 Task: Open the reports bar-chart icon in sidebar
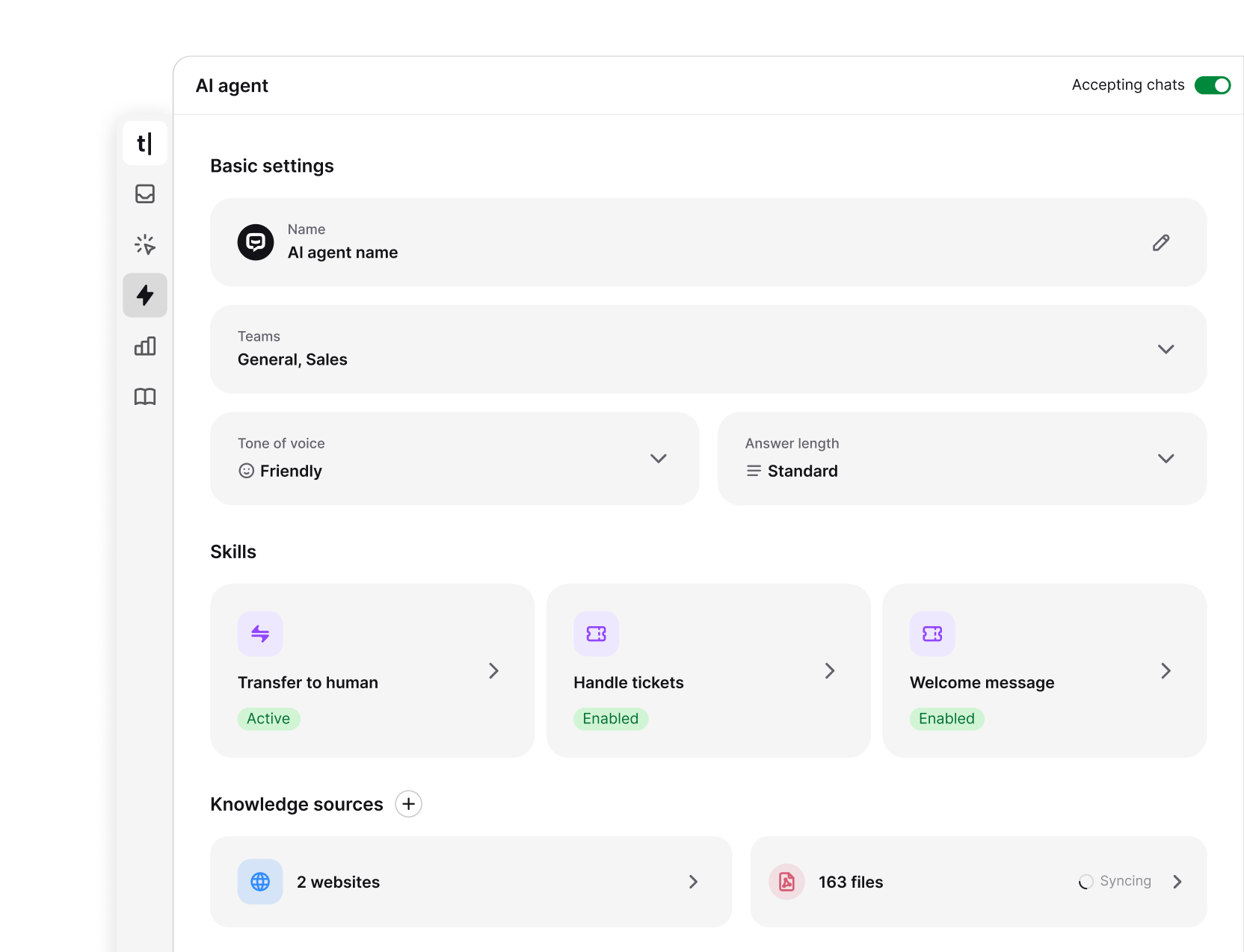[x=144, y=346]
